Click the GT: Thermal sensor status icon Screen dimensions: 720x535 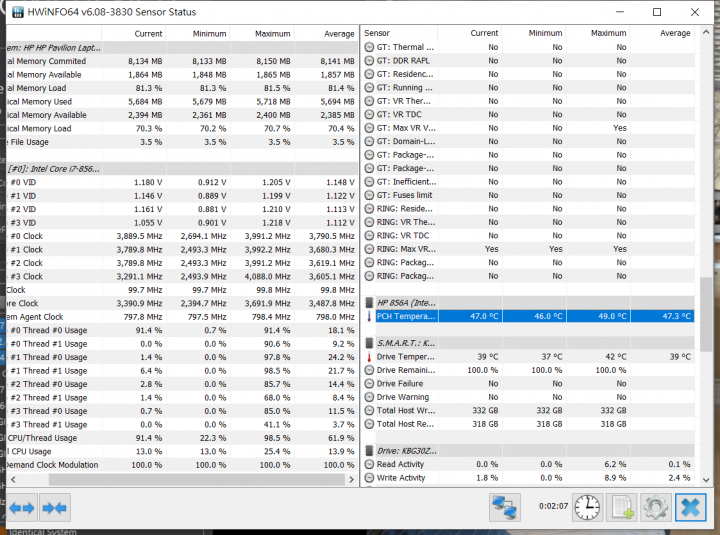[369, 47]
